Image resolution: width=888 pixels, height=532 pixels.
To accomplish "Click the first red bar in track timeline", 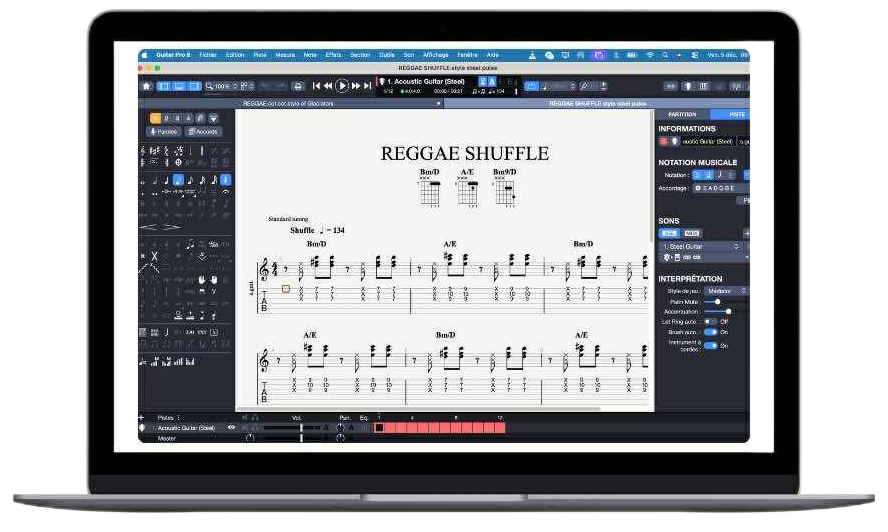I will [x=379, y=428].
